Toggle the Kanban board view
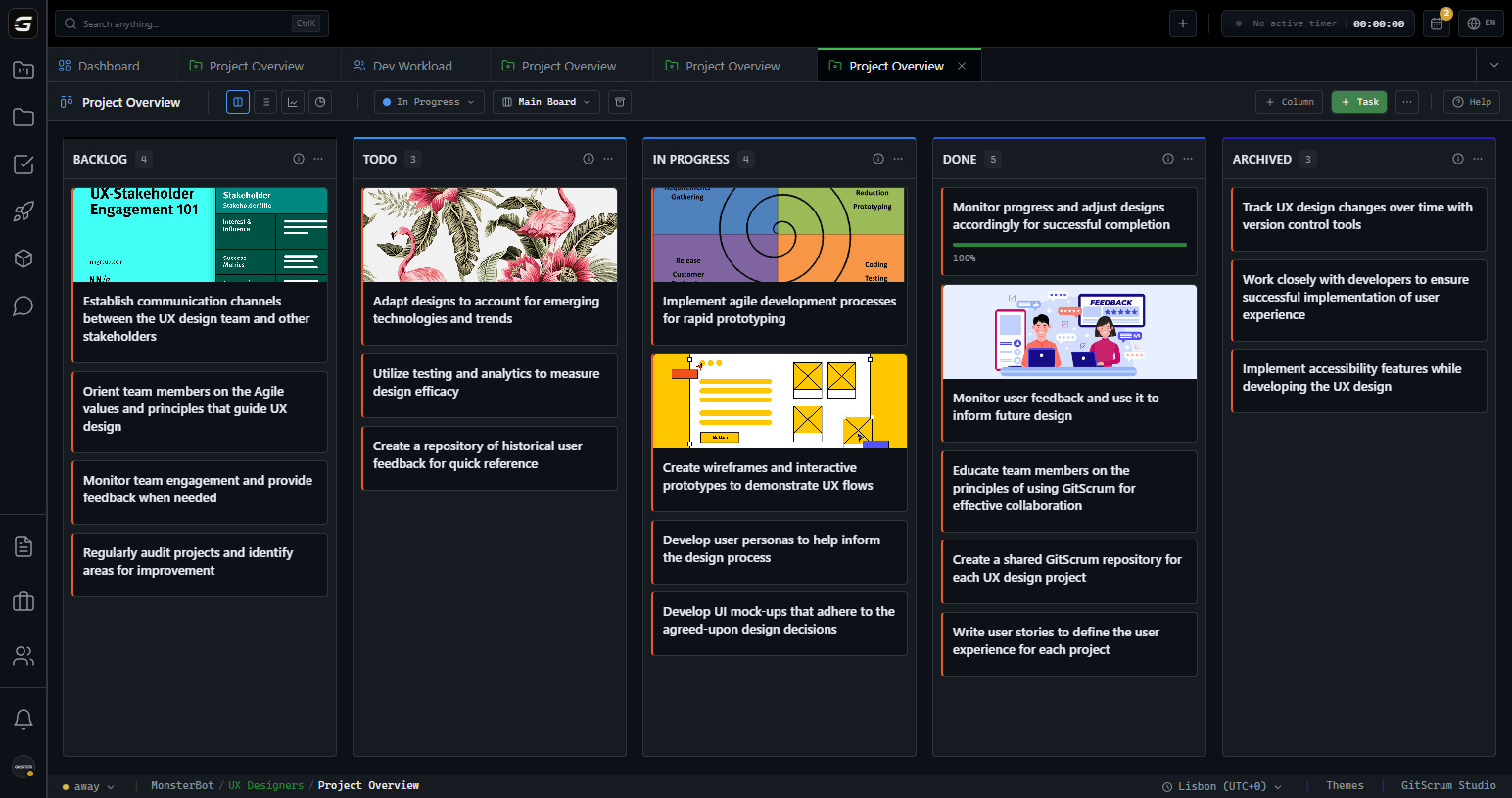 point(237,101)
